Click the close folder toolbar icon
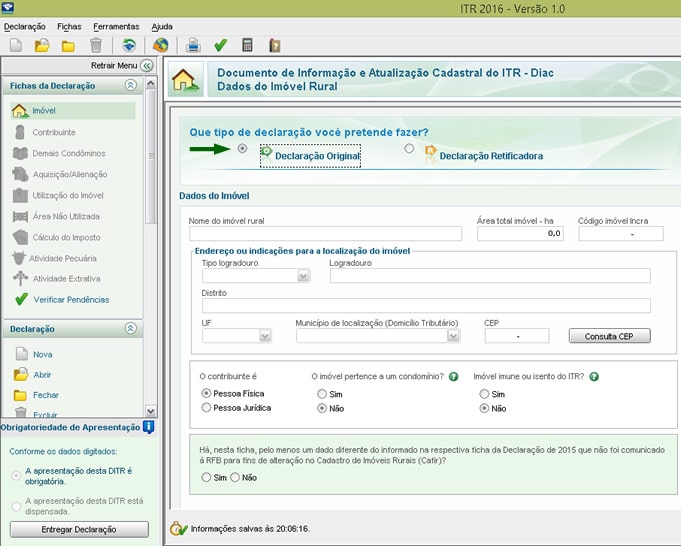681x546 pixels. (x=68, y=46)
